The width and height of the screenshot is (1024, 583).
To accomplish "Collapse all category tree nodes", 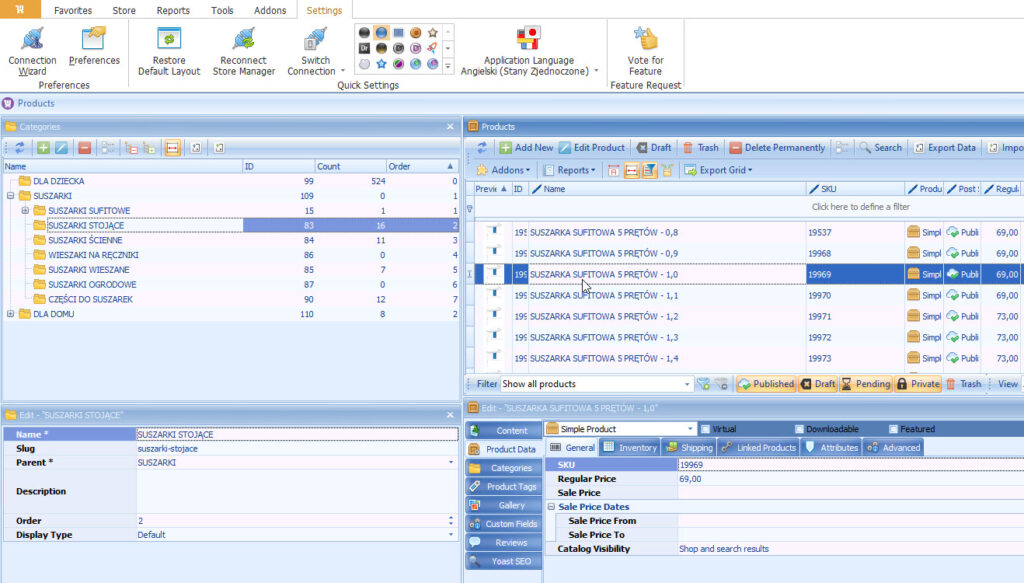I will click(x=131, y=148).
